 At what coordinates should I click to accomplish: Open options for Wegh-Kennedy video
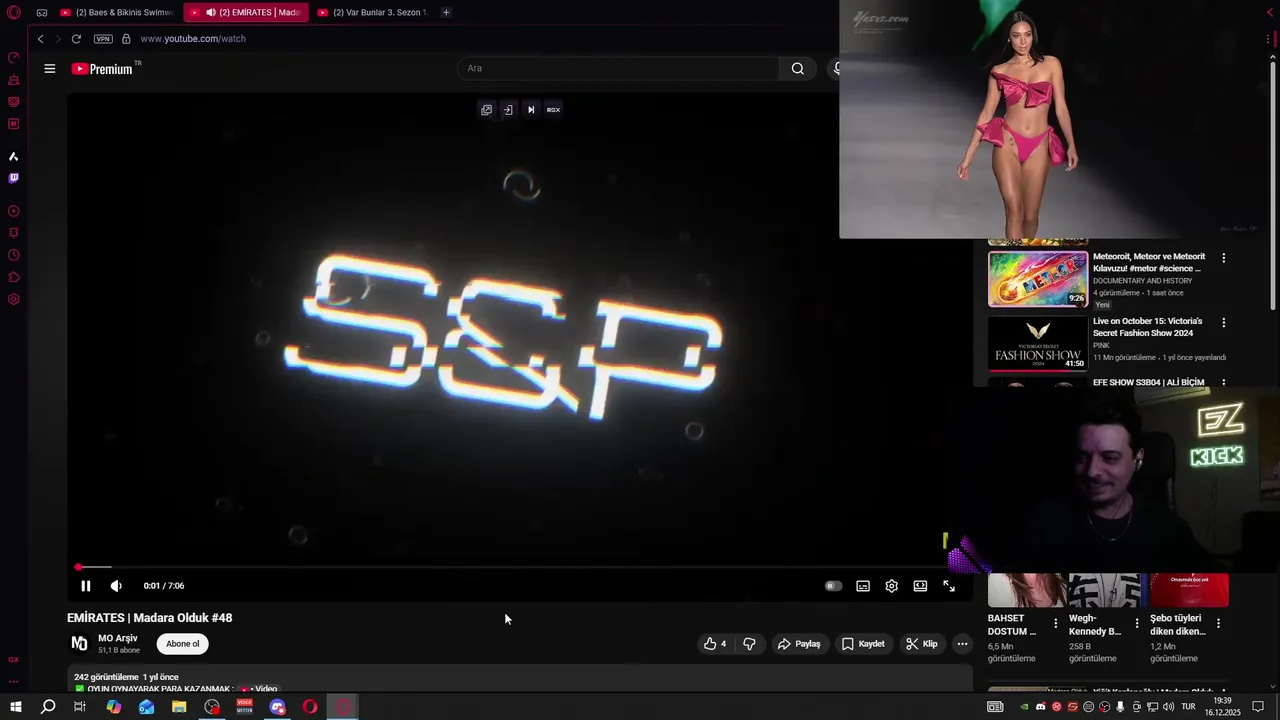click(x=1136, y=623)
